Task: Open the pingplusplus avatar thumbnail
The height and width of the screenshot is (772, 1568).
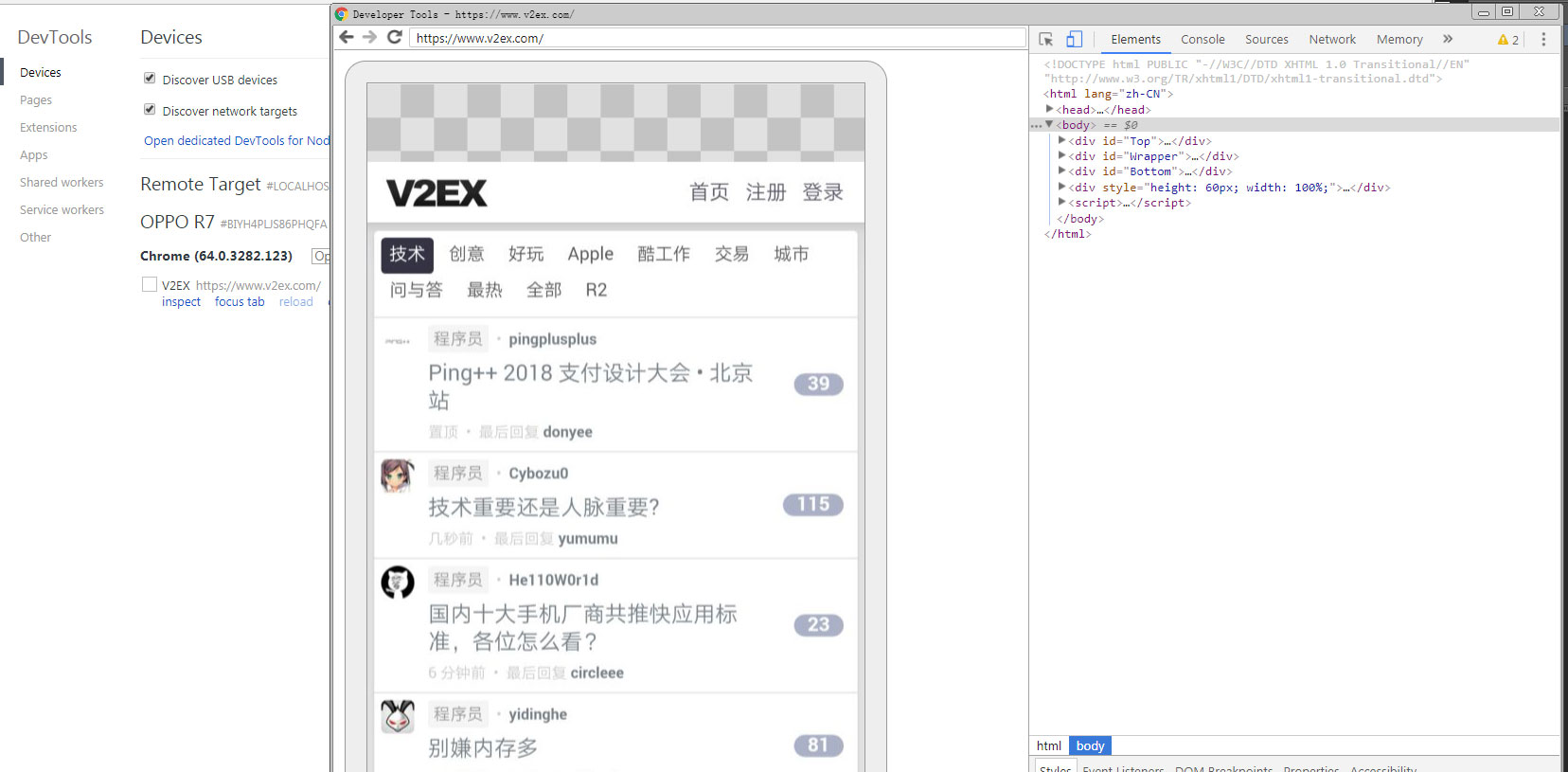Action: pos(398,341)
